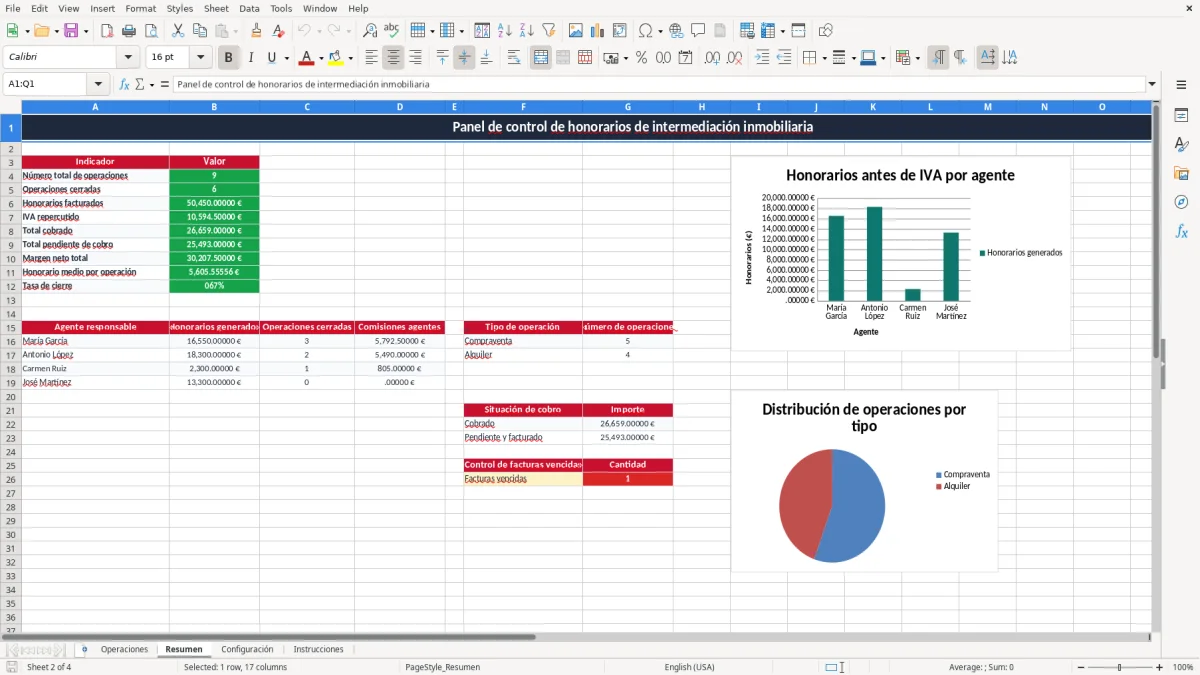
Task: Open the Calibri font name dropdown
Action: 128,58
